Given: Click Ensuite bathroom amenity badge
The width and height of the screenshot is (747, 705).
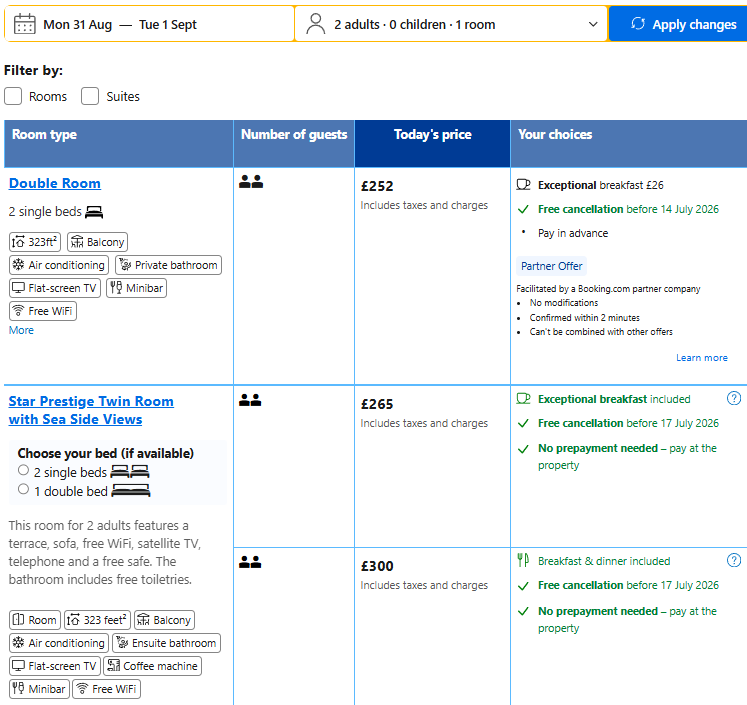Looking at the screenshot, I should [167, 643].
